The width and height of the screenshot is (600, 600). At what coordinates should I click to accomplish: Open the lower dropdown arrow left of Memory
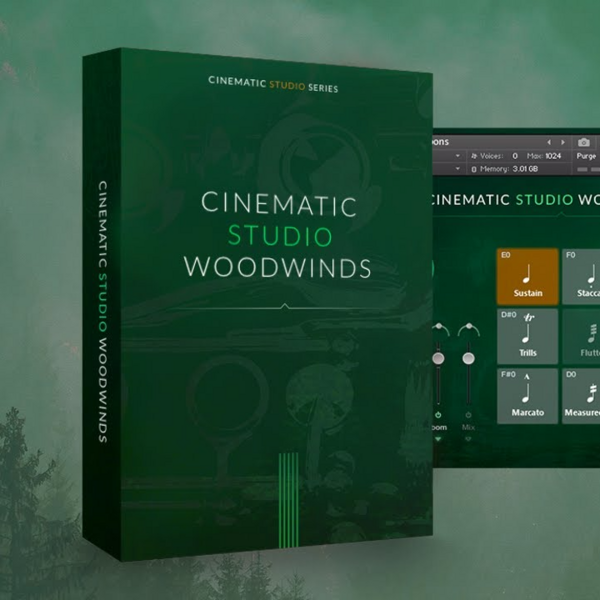coord(458,168)
